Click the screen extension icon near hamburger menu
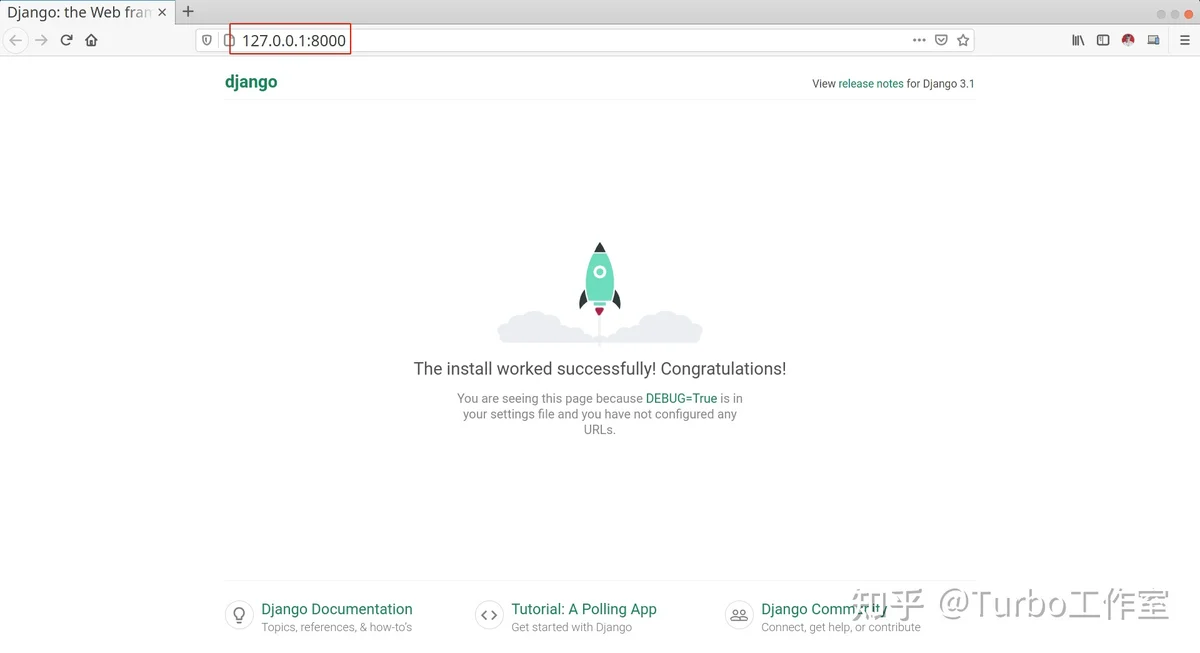Image resolution: width=1200 pixels, height=653 pixels. click(x=1153, y=40)
